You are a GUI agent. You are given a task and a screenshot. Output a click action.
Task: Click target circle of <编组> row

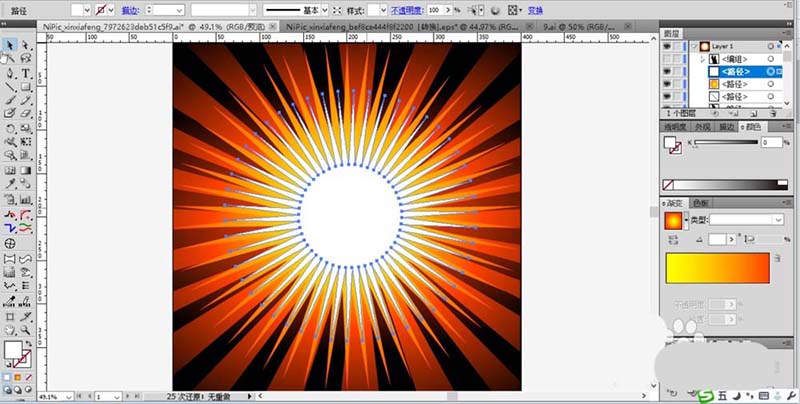click(770, 59)
